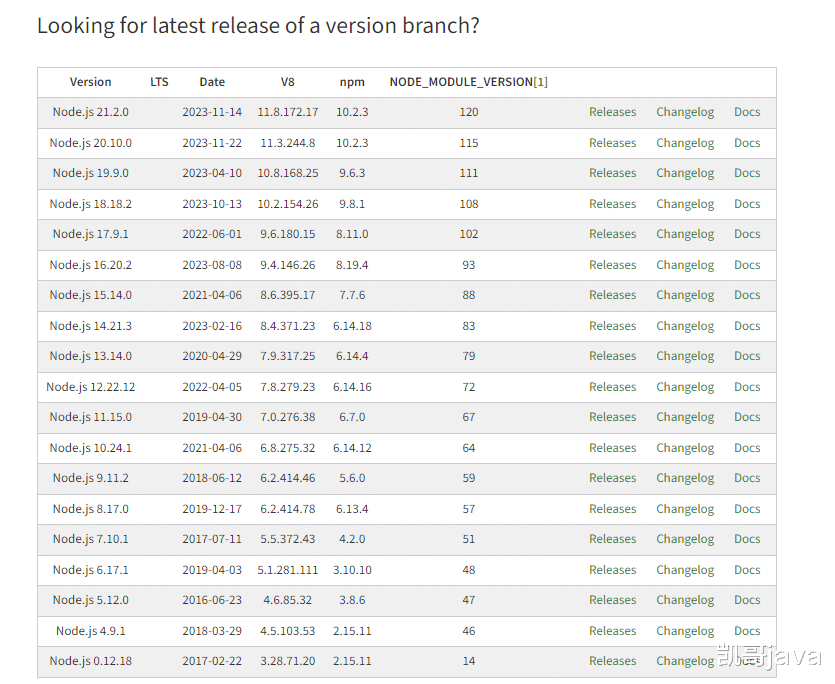This screenshot has height=684, width=835.
Task: Open Changelog for Node.js 15.14.0
Action: tap(685, 295)
